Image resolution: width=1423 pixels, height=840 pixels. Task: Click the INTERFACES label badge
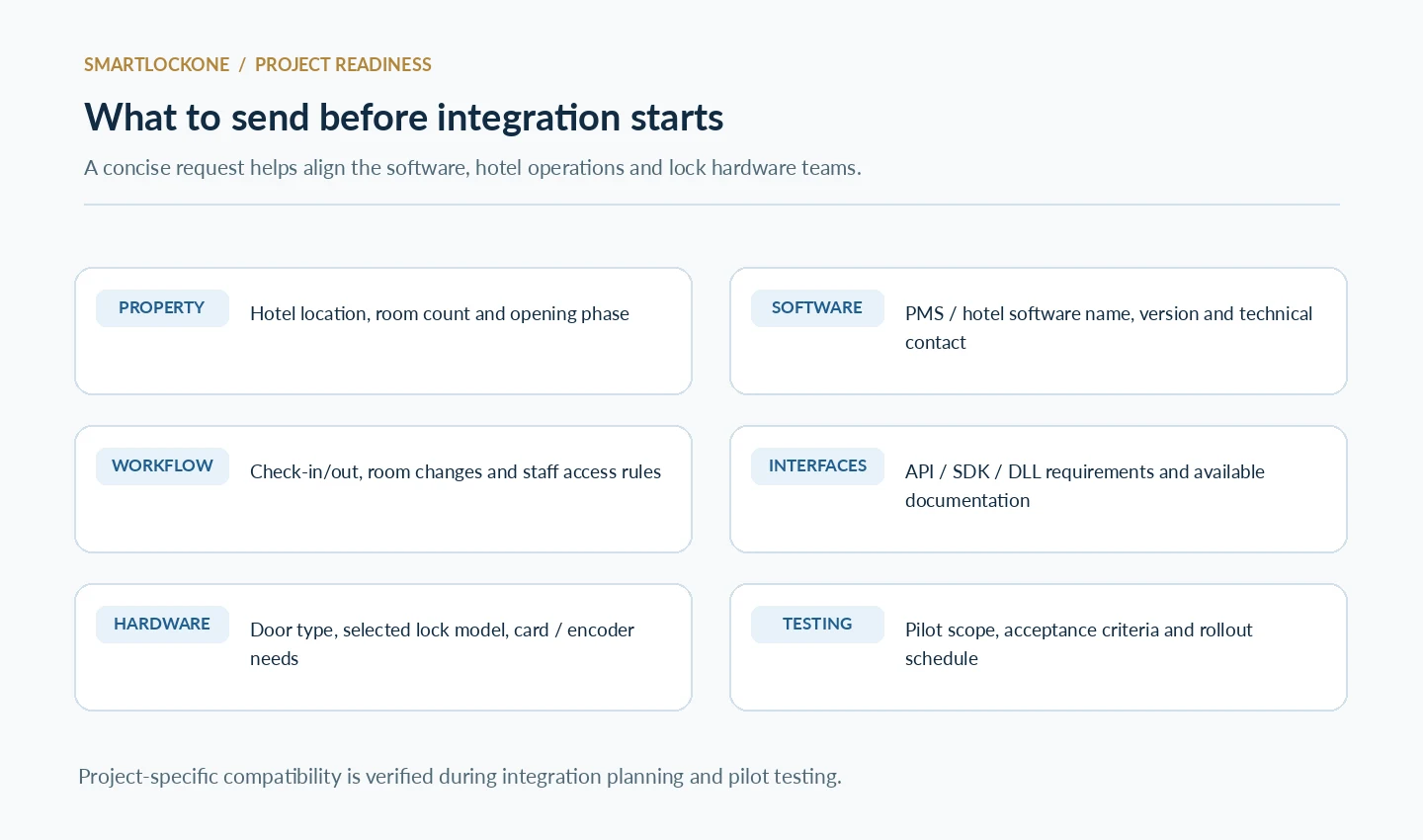(x=817, y=466)
